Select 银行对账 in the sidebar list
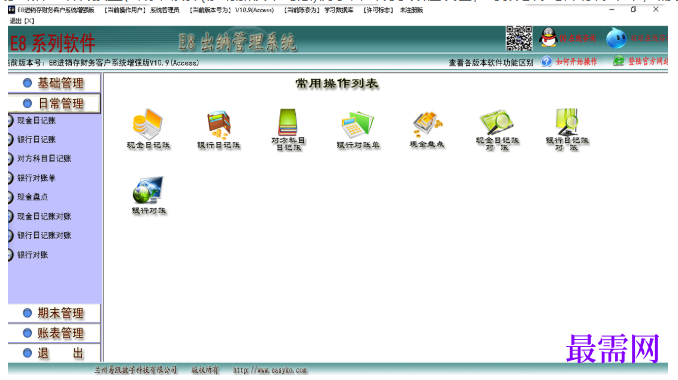This screenshot has height=380, width=678. [32, 255]
